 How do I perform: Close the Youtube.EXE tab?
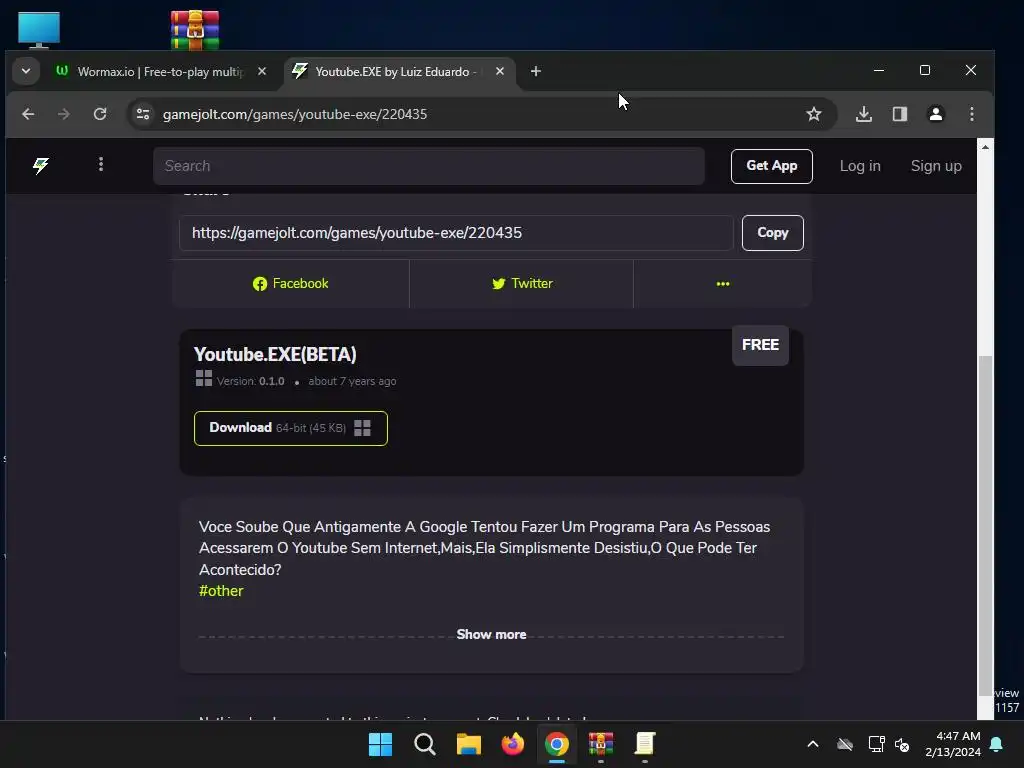pos(500,71)
